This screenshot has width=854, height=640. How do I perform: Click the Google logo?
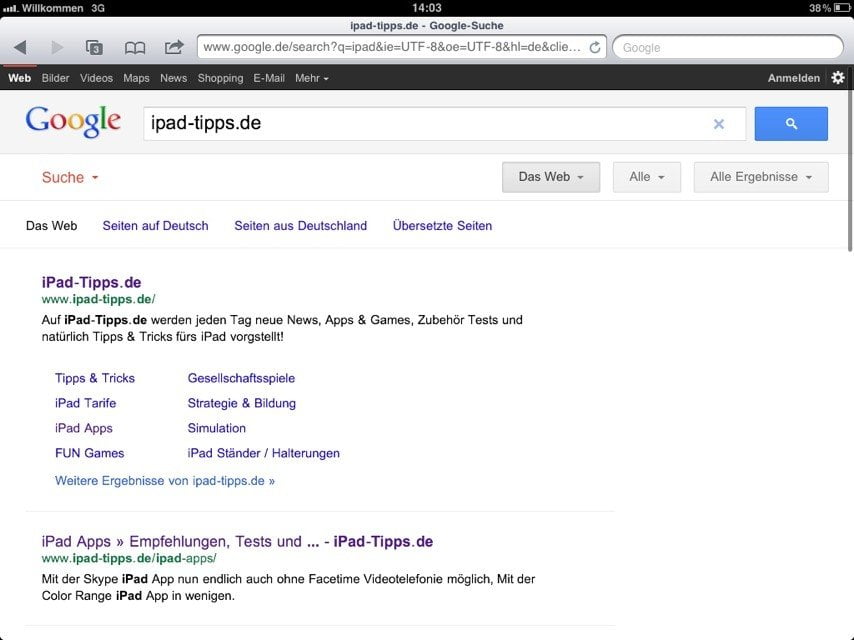click(73, 121)
